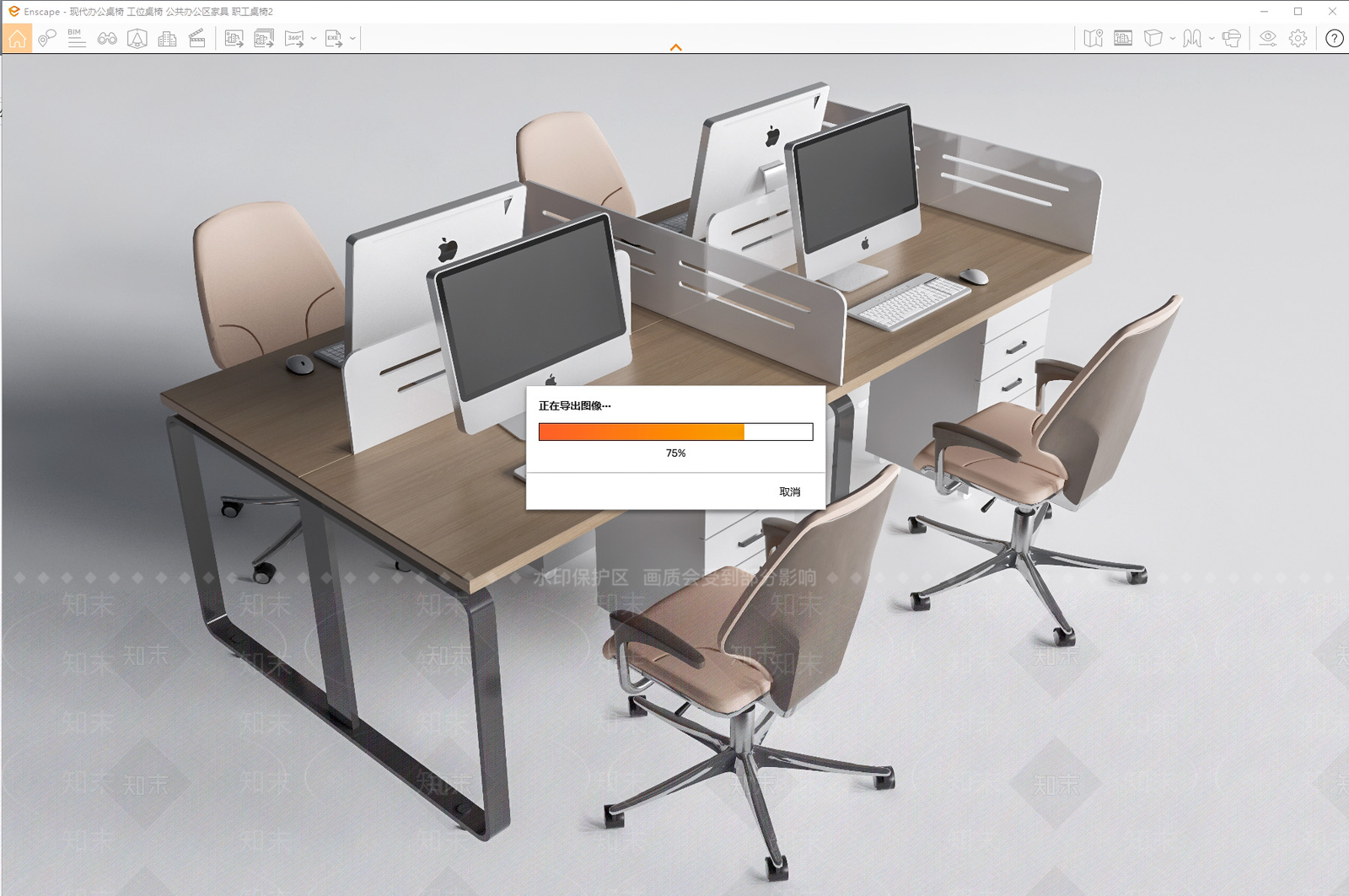Click the batch rendering export icon
This screenshot has height=896, width=1349.
point(264,39)
